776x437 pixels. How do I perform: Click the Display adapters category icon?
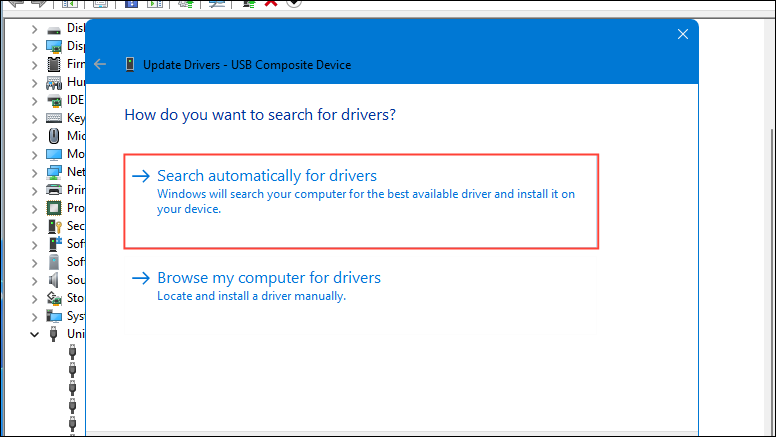(x=54, y=46)
